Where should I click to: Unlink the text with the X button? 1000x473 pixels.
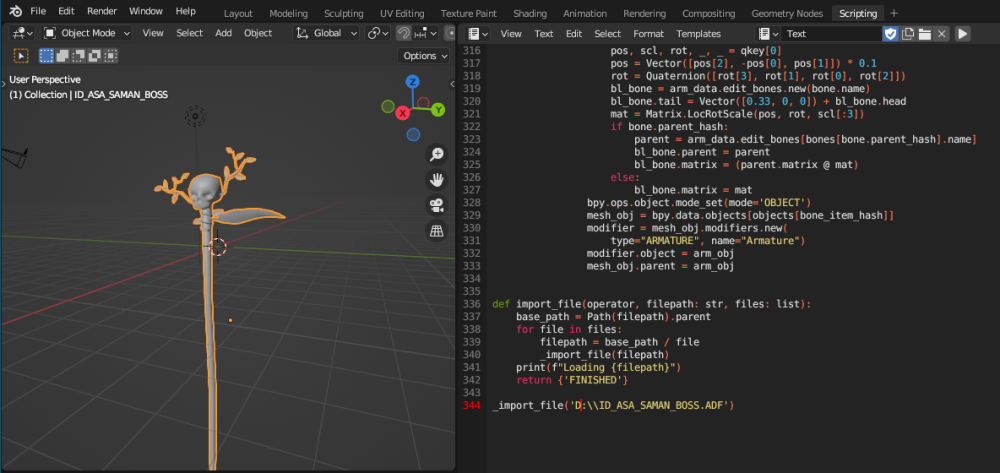[x=940, y=34]
